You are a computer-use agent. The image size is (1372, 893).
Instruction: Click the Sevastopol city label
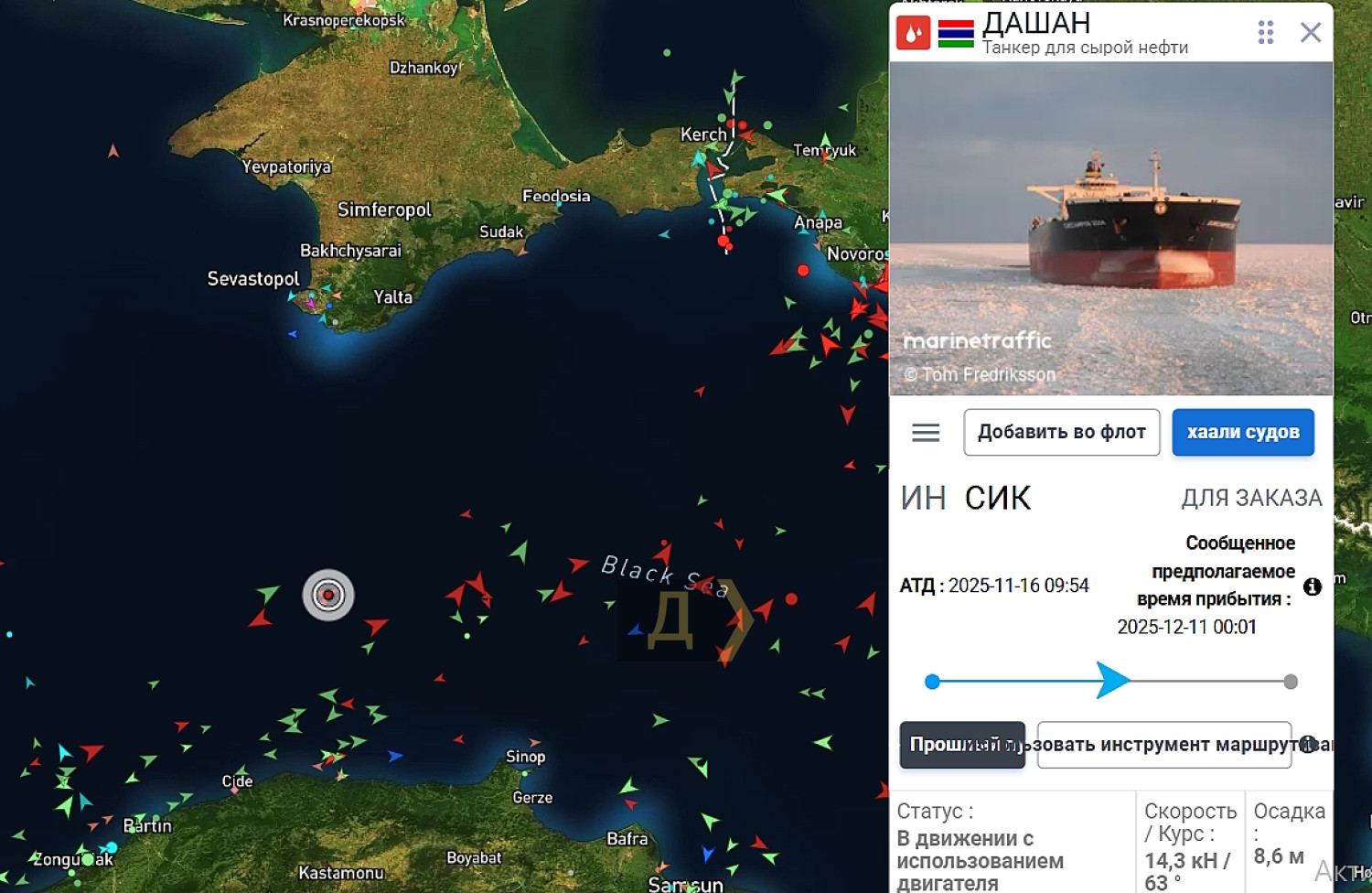tap(252, 279)
